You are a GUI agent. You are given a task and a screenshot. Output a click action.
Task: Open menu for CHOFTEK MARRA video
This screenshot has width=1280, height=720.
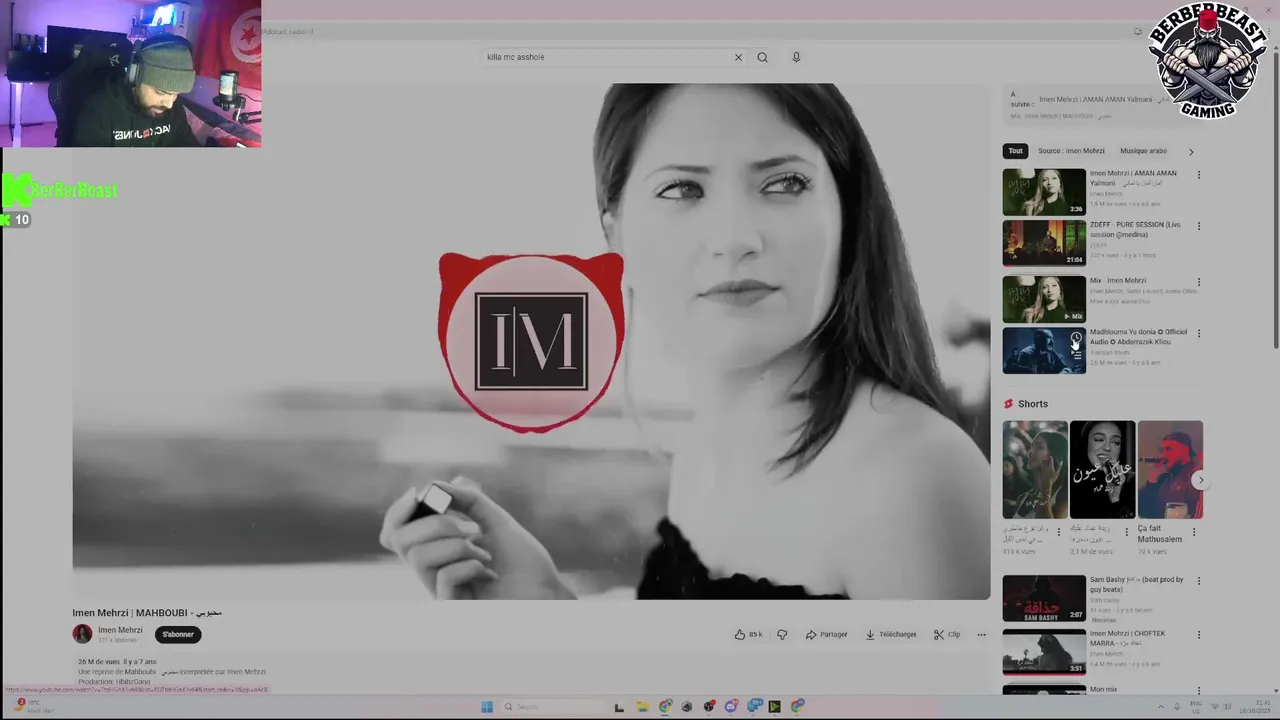pyautogui.click(x=1198, y=635)
